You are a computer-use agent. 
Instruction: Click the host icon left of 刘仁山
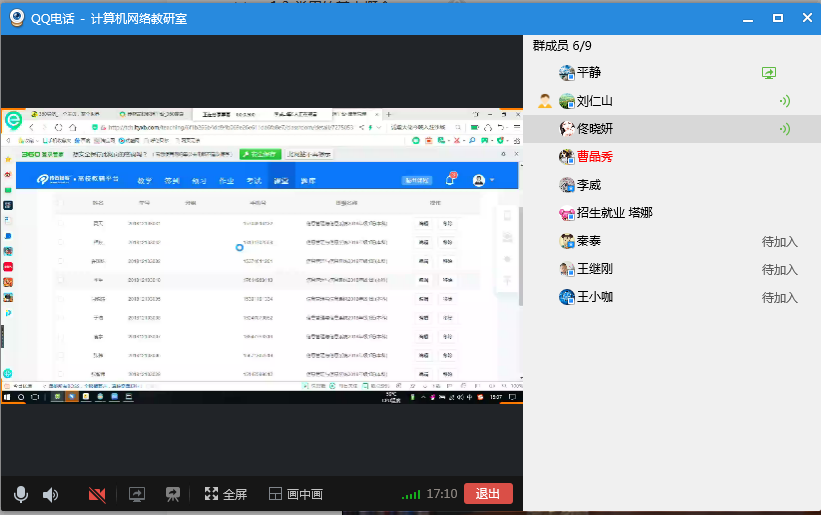(544, 101)
